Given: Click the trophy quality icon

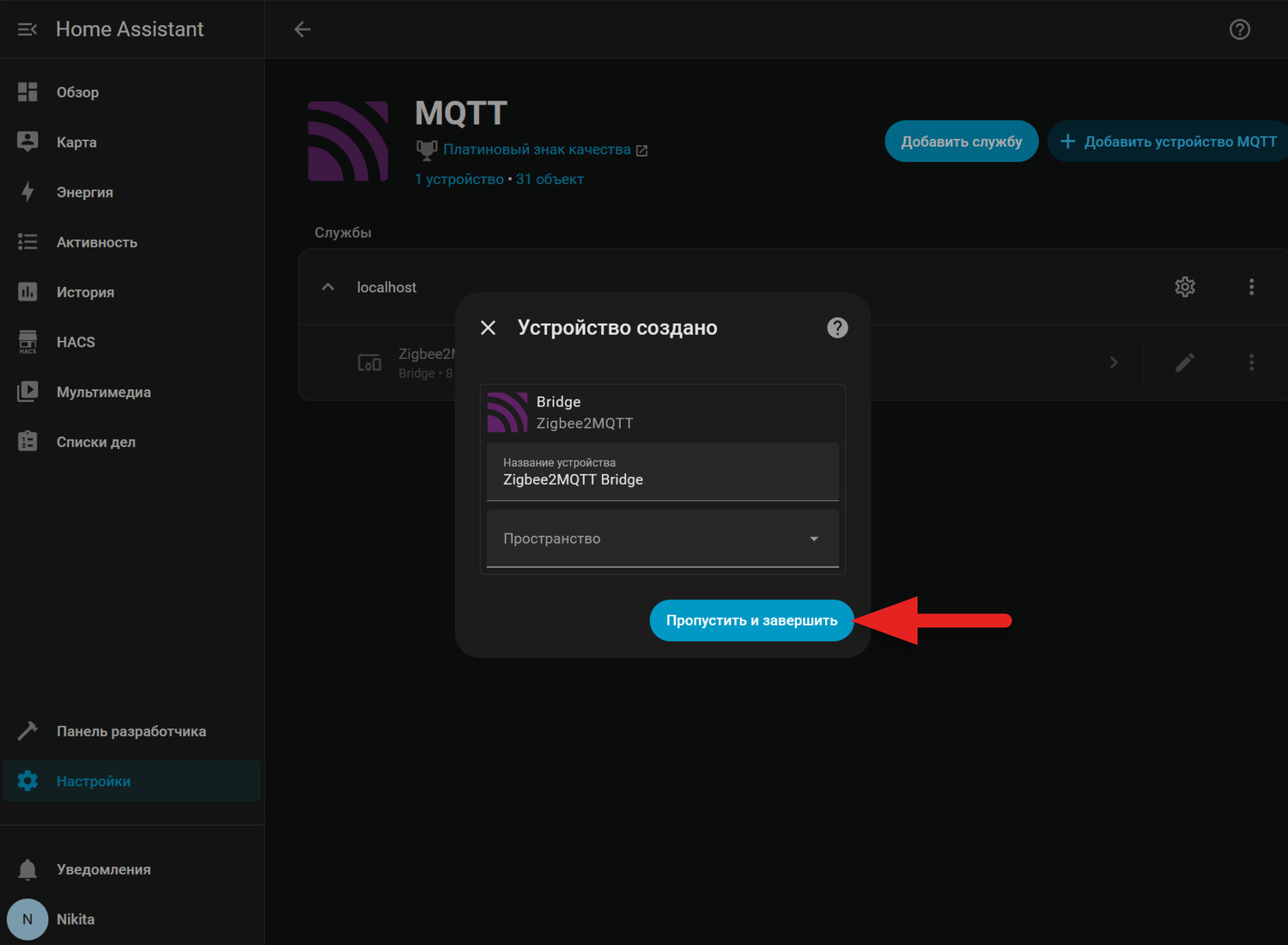Looking at the screenshot, I should click(427, 150).
